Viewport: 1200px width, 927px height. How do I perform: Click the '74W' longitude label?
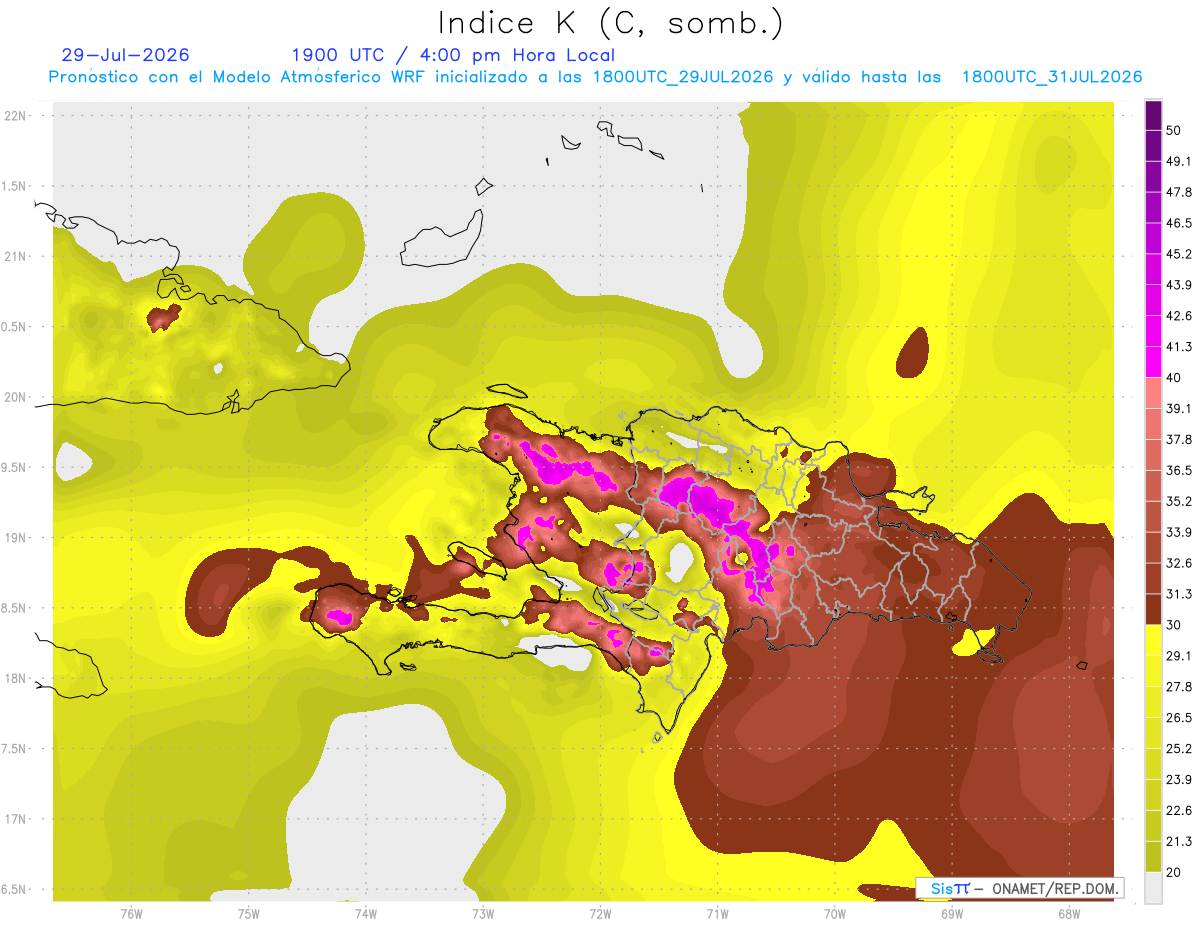[366, 913]
